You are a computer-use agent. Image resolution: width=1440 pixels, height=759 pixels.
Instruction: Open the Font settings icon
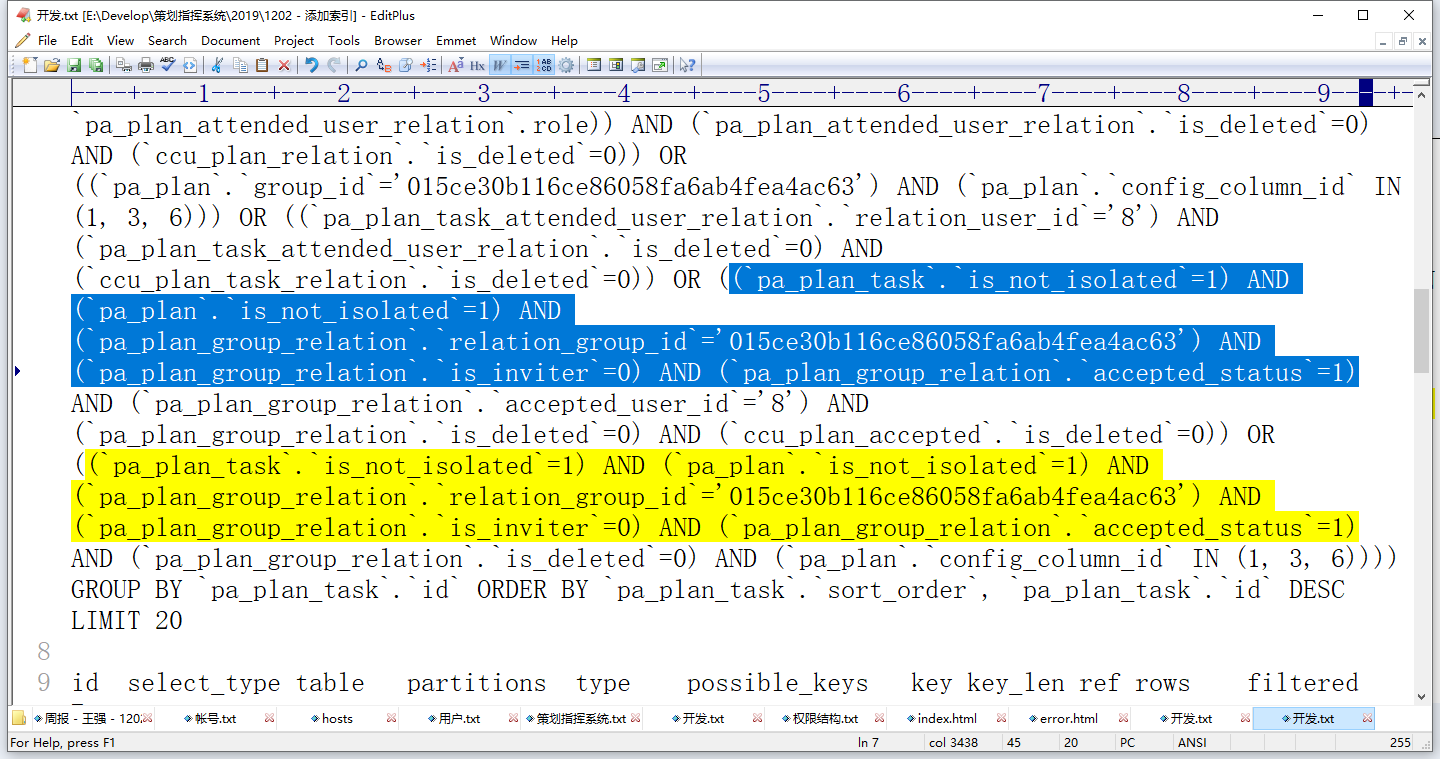tap(456, 65)
